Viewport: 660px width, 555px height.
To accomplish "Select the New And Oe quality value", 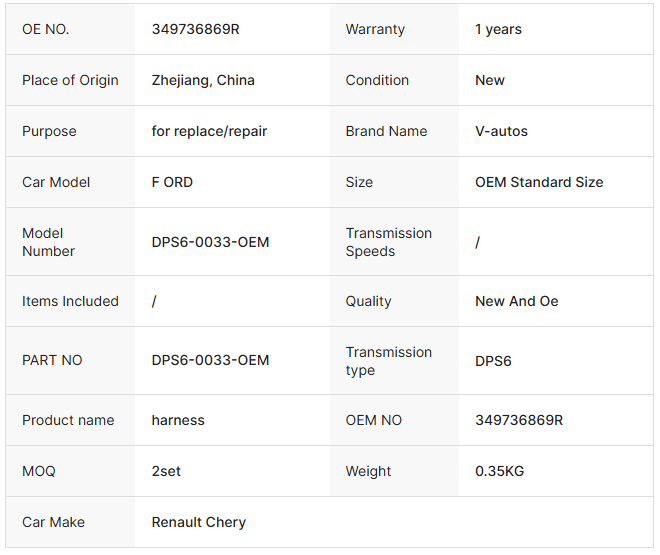I will [x=516, y=301].
